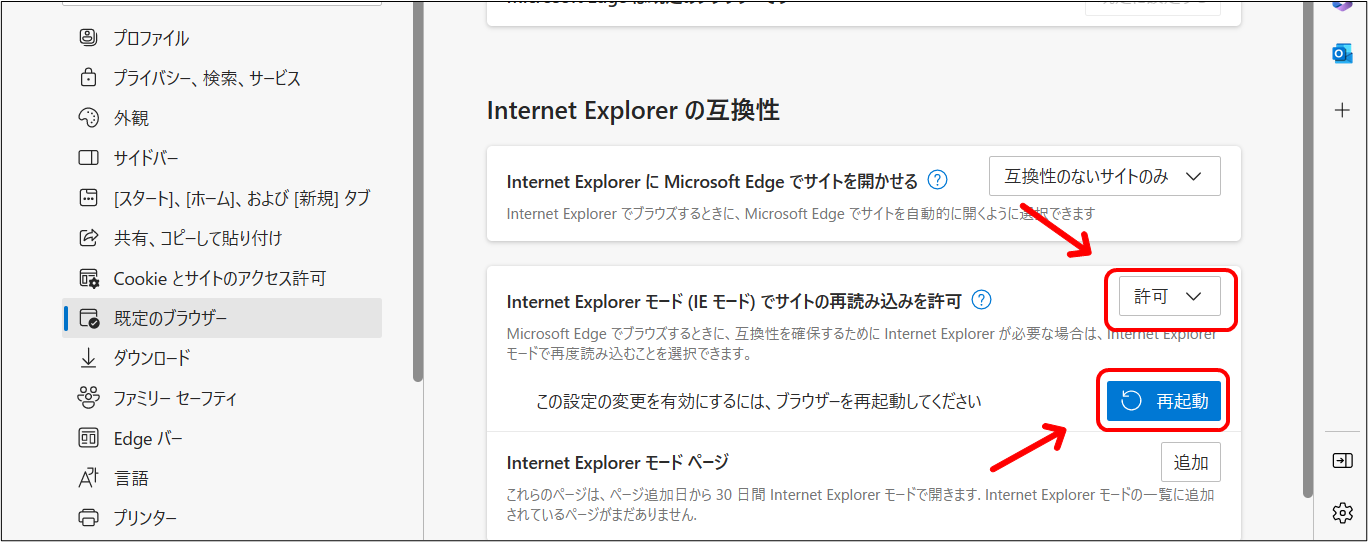
Task: Open the ダウンロード settings section
Action: click(x=222, y=358)
